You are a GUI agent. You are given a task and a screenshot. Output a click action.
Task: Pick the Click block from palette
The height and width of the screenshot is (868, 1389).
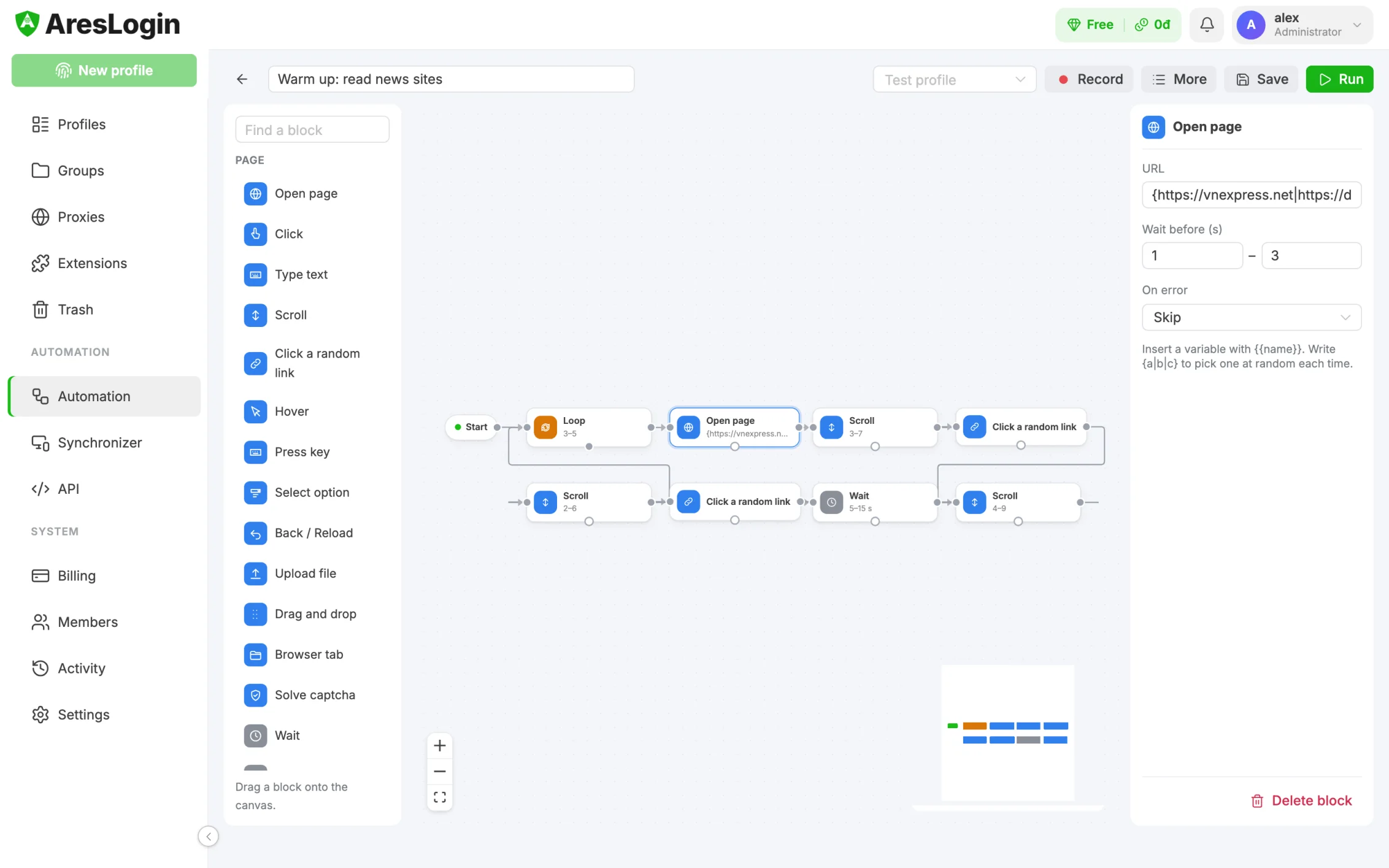tap(312, 234)
